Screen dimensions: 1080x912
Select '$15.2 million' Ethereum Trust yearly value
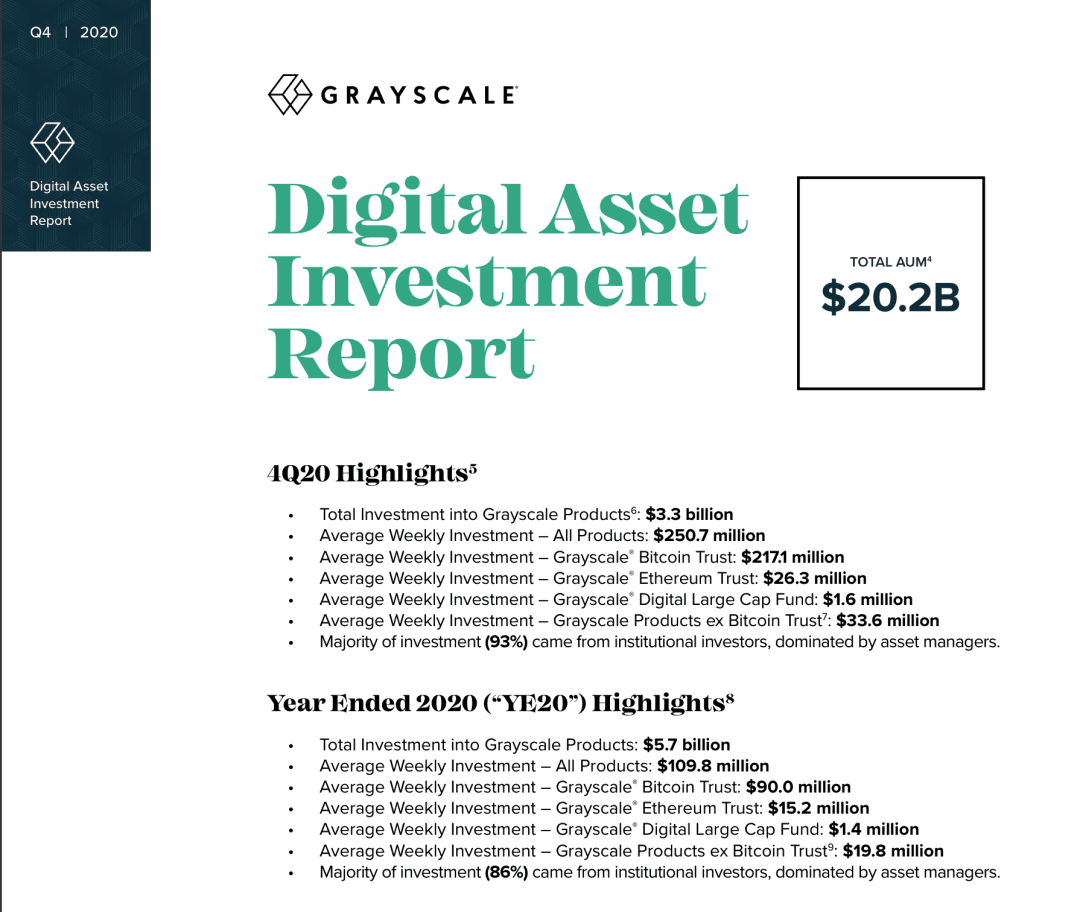click(819, 809)
